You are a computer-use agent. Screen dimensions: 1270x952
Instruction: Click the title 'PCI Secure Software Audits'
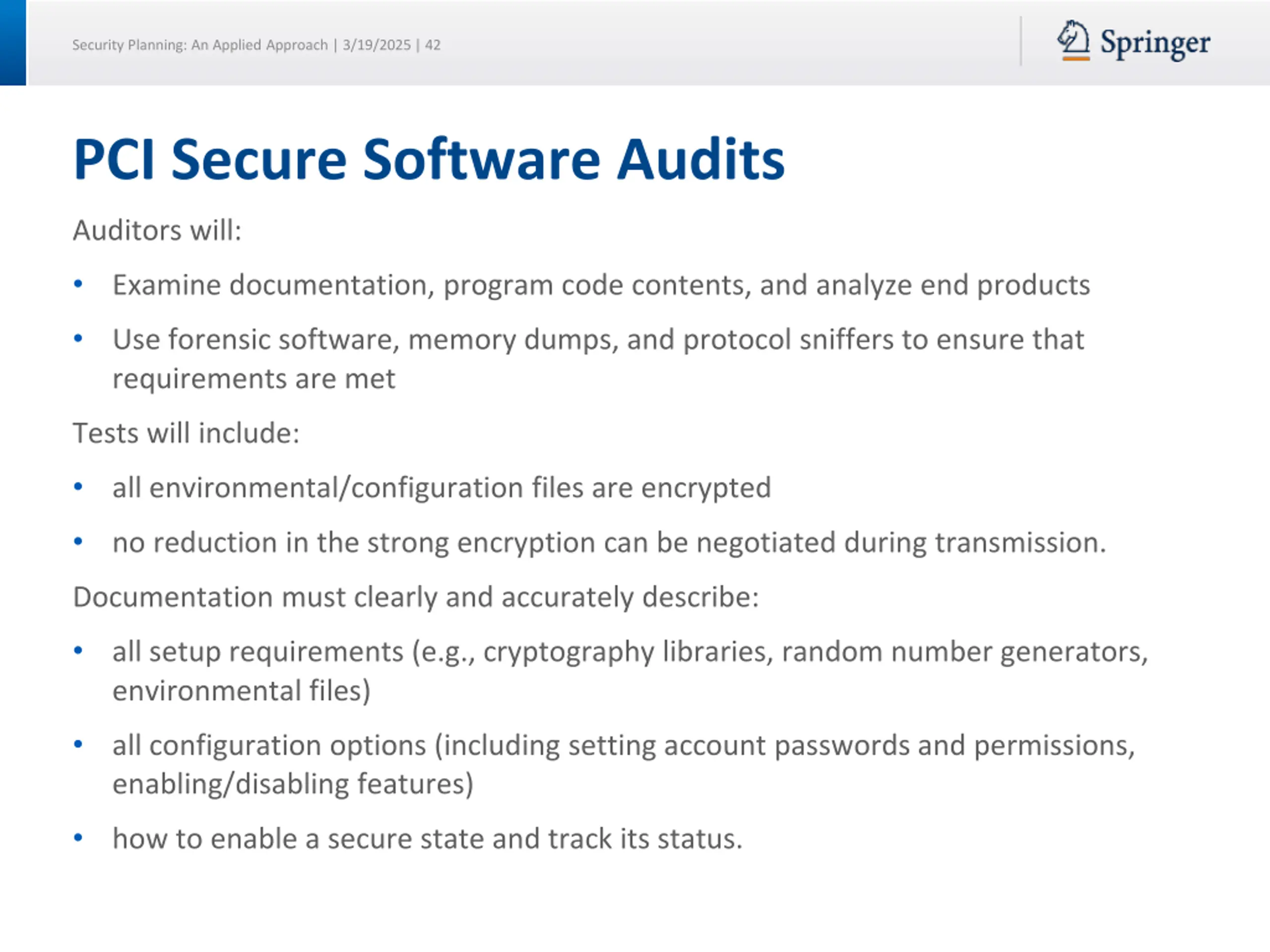point(429,159)
